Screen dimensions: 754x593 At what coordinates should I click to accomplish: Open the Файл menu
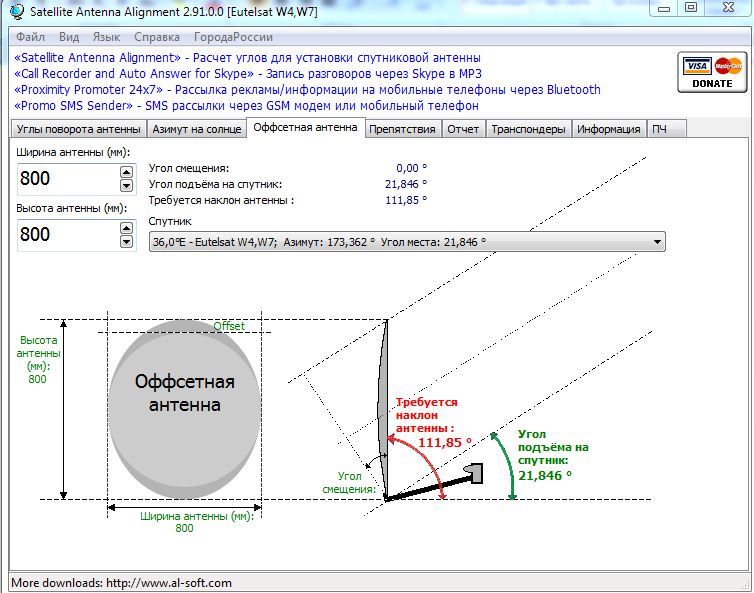pos(30,36)
